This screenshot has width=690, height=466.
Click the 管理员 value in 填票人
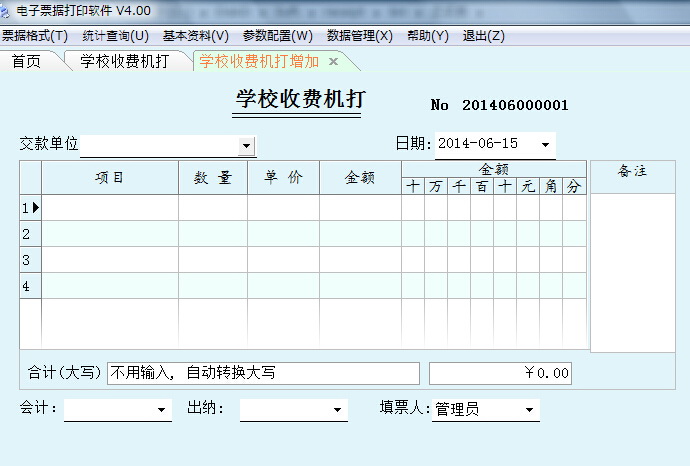pyautogui.click(x=457, y=410)
